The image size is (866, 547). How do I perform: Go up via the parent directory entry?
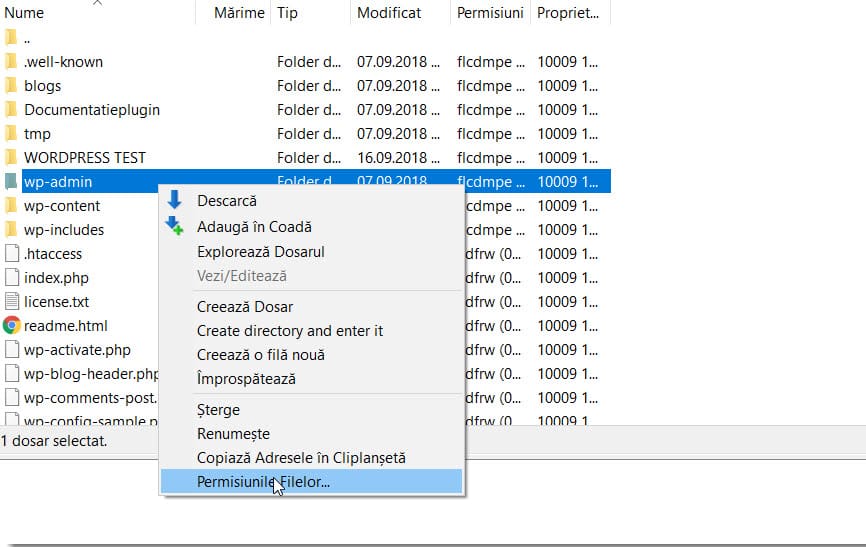[26, 38]
